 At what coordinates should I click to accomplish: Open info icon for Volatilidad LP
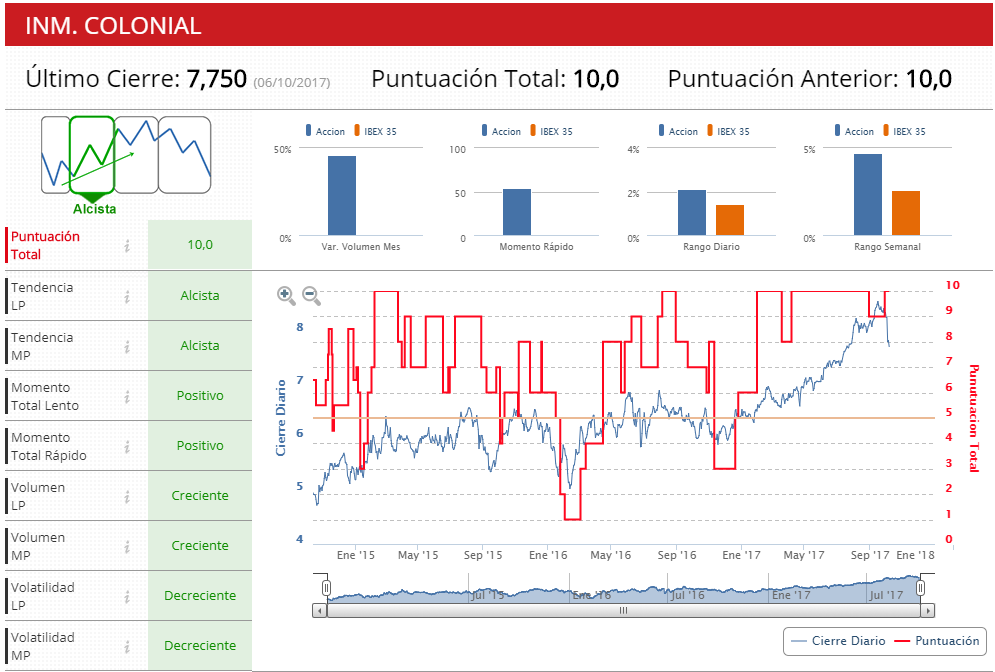tap(128, 596)
